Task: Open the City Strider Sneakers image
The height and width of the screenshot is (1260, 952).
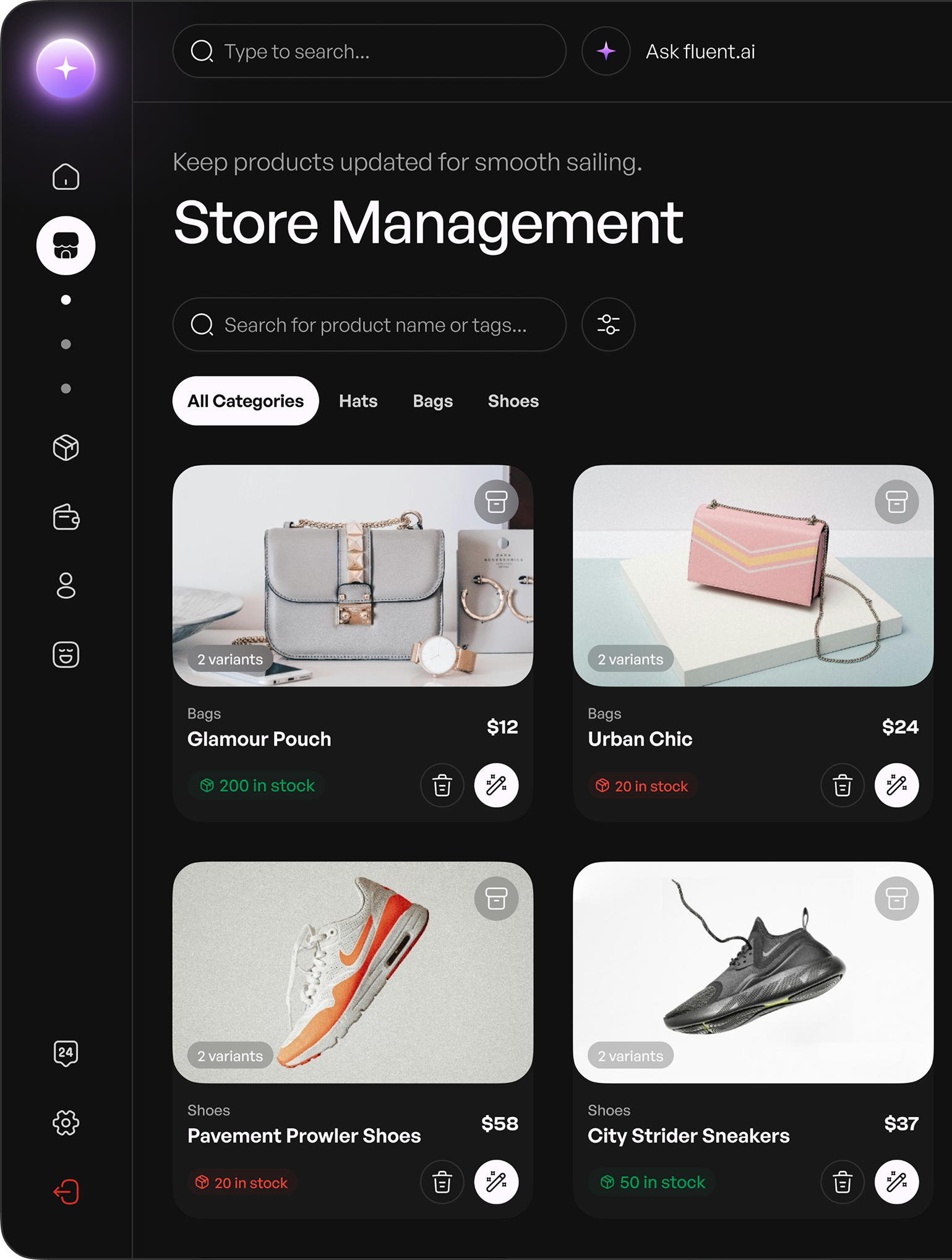Action: [x=753, y=972]
